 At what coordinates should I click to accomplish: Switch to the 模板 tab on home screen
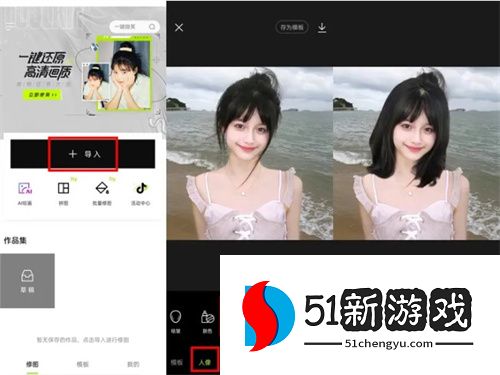click(x=82, y=364)
